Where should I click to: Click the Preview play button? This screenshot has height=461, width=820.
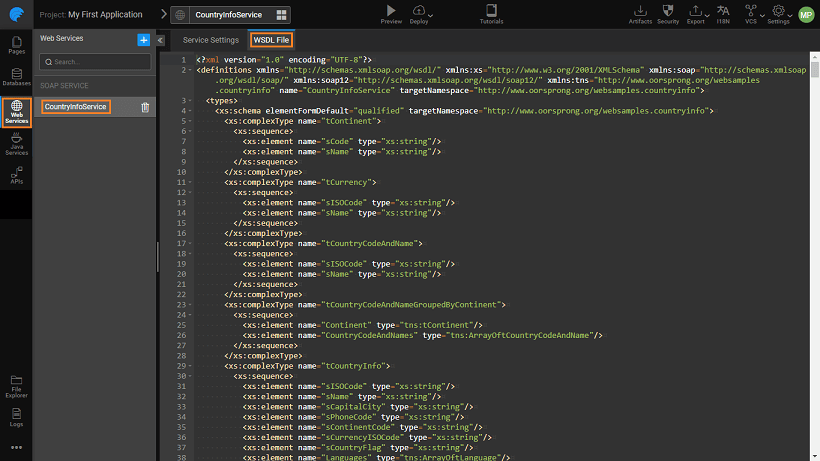tap(391, 11)
